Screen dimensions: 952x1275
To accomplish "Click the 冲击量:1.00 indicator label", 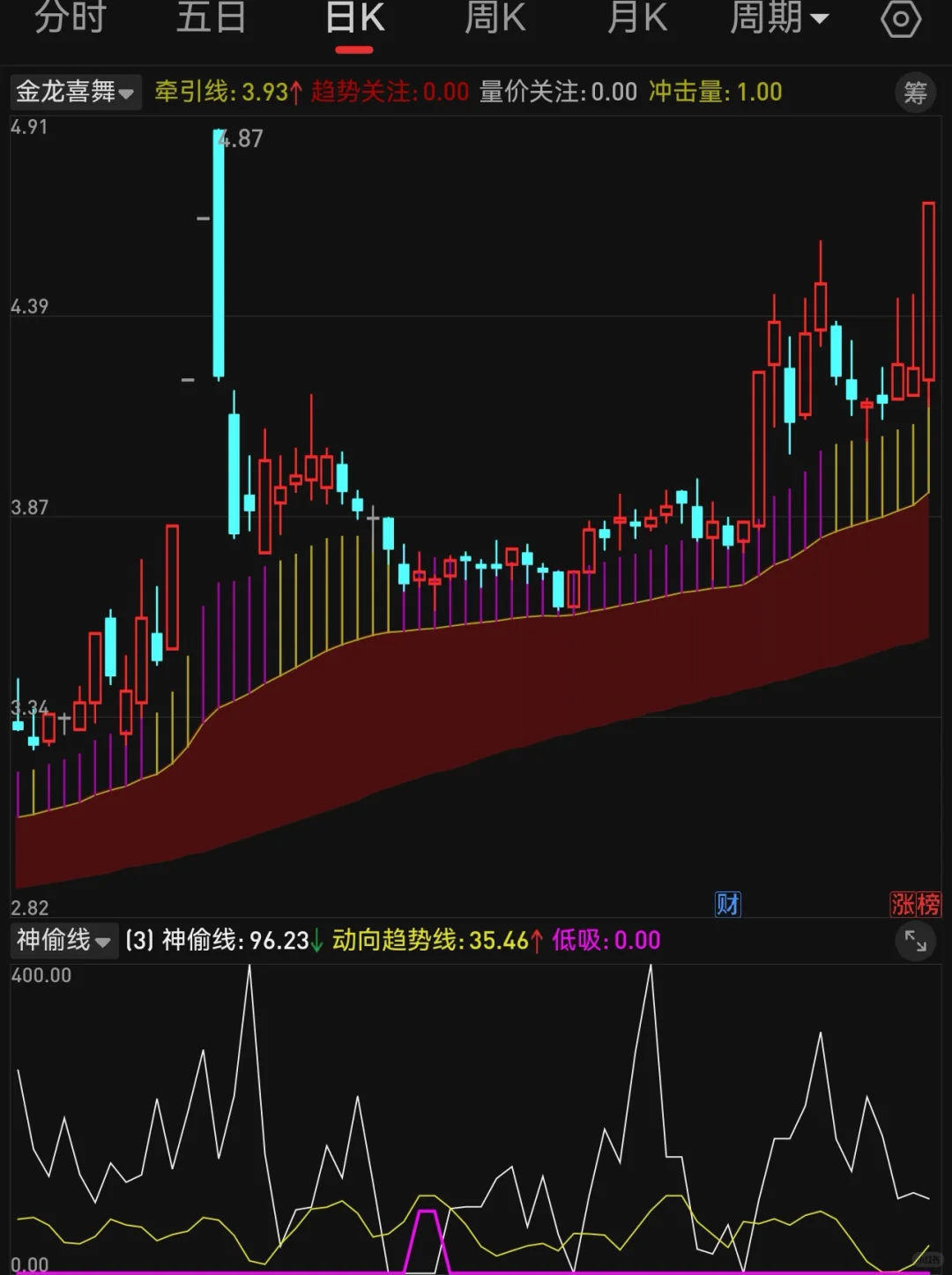I will (715, 92).
